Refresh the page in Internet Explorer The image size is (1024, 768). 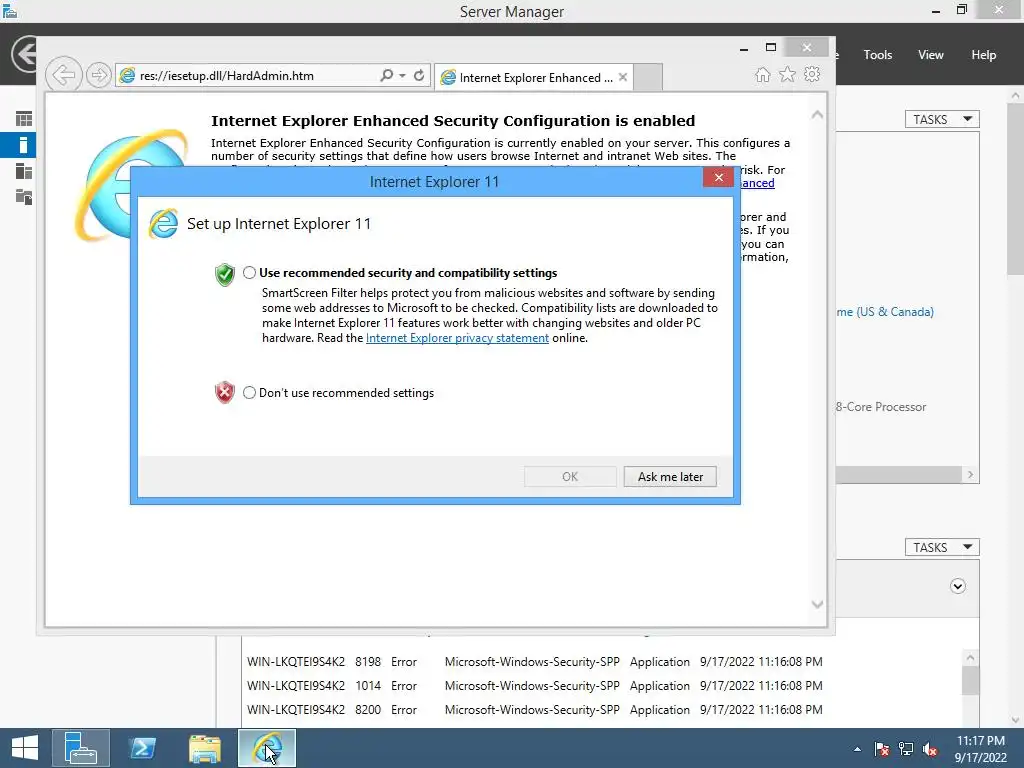(x=419, y=76)
